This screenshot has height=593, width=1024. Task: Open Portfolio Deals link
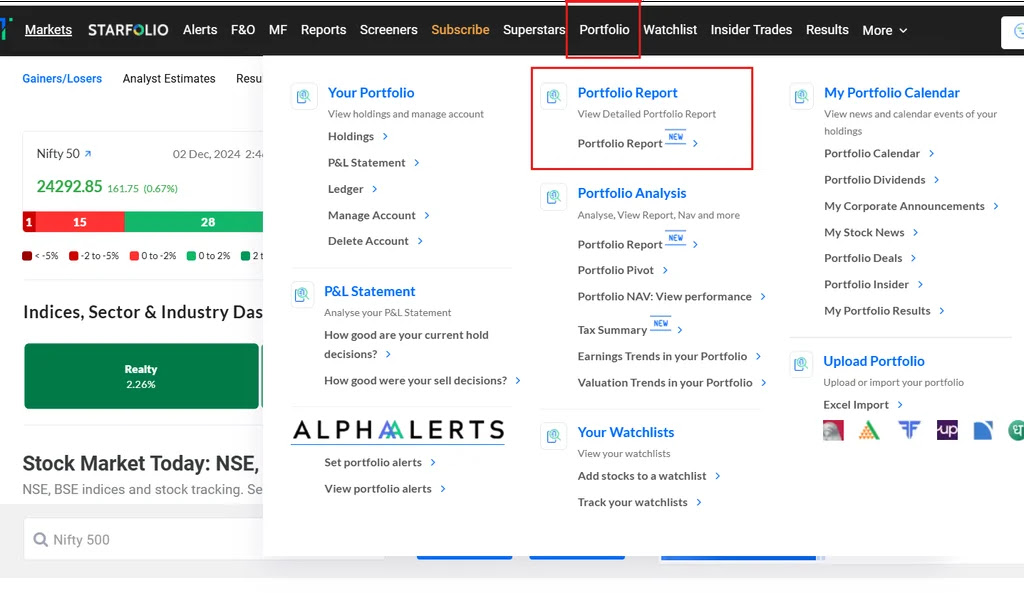point(863,258)
